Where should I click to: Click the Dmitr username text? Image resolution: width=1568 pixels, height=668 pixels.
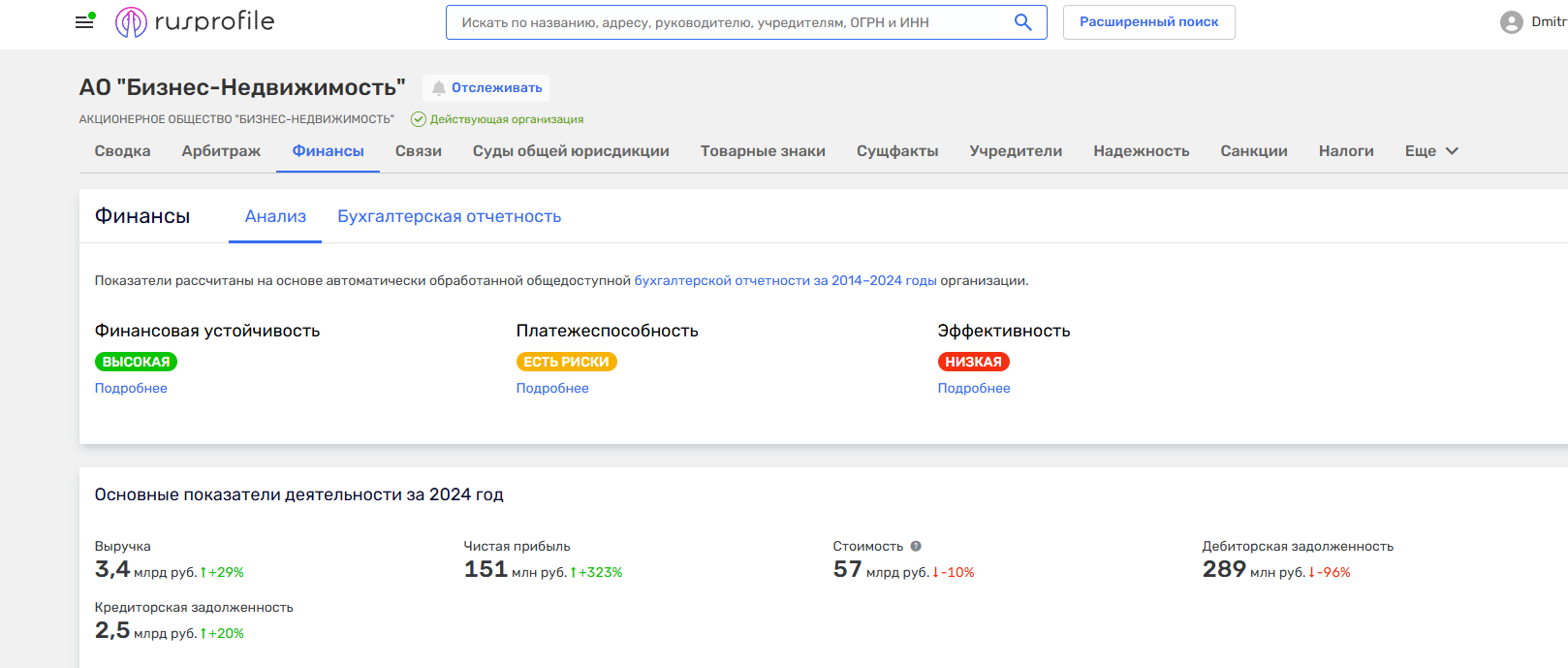(x=1549, y=22)
